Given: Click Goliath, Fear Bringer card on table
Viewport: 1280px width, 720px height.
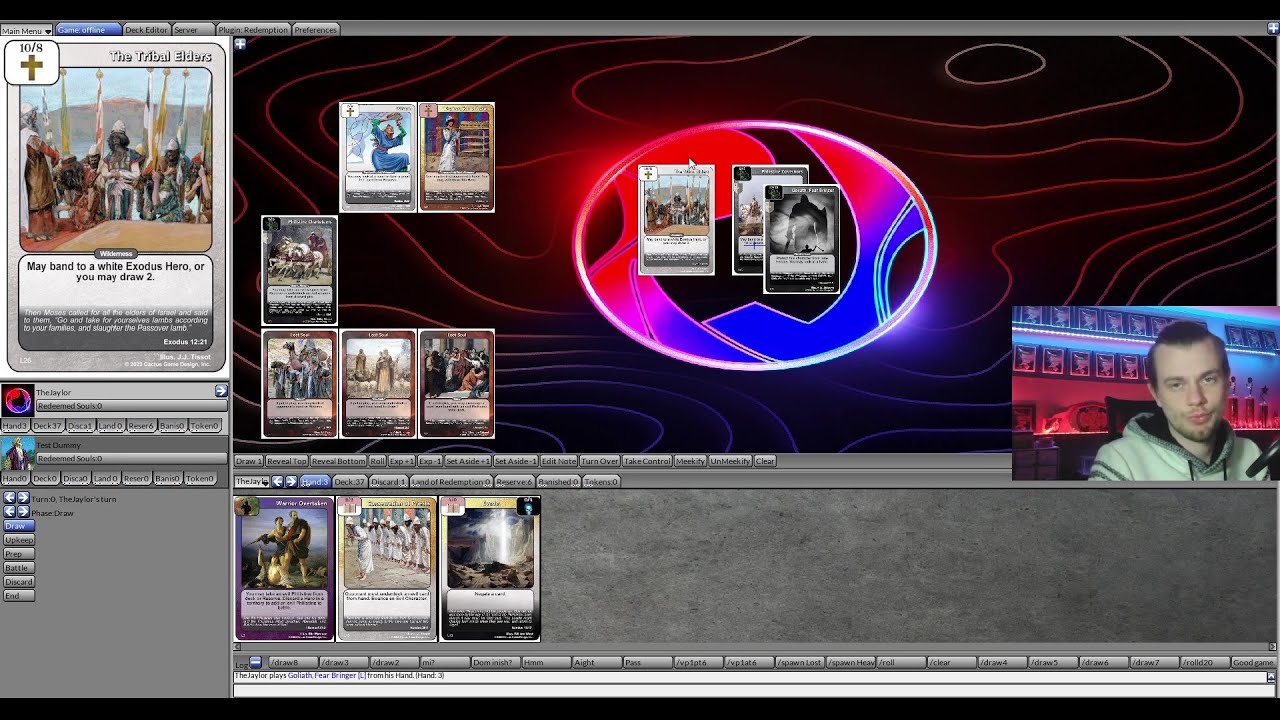Looking at the screenshot, I should coord(802,239).
